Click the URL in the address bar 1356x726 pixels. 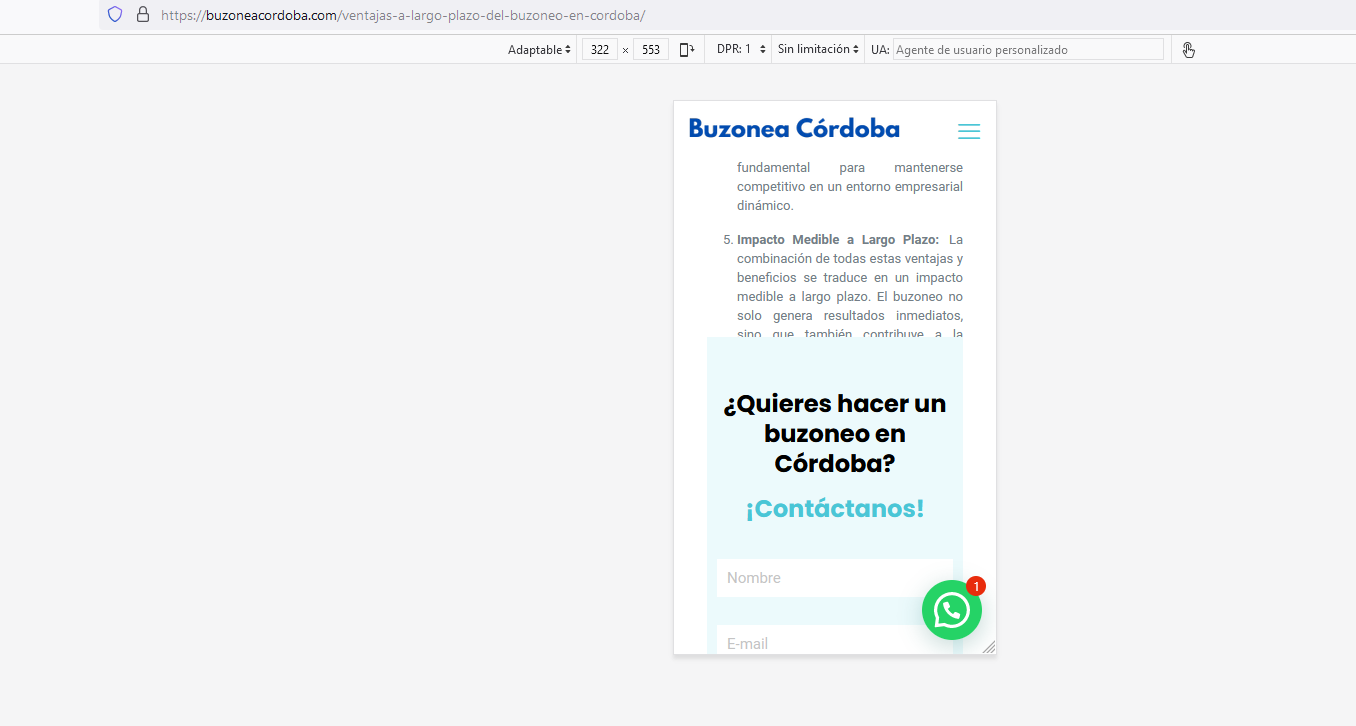[403, 15]
